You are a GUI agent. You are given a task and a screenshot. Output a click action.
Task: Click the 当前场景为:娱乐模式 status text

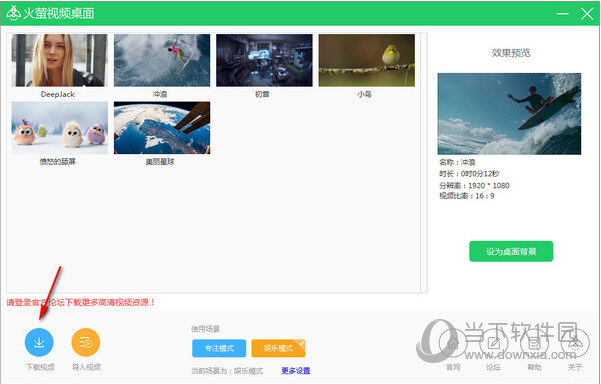pyautogui.click(x=227, y=371)
